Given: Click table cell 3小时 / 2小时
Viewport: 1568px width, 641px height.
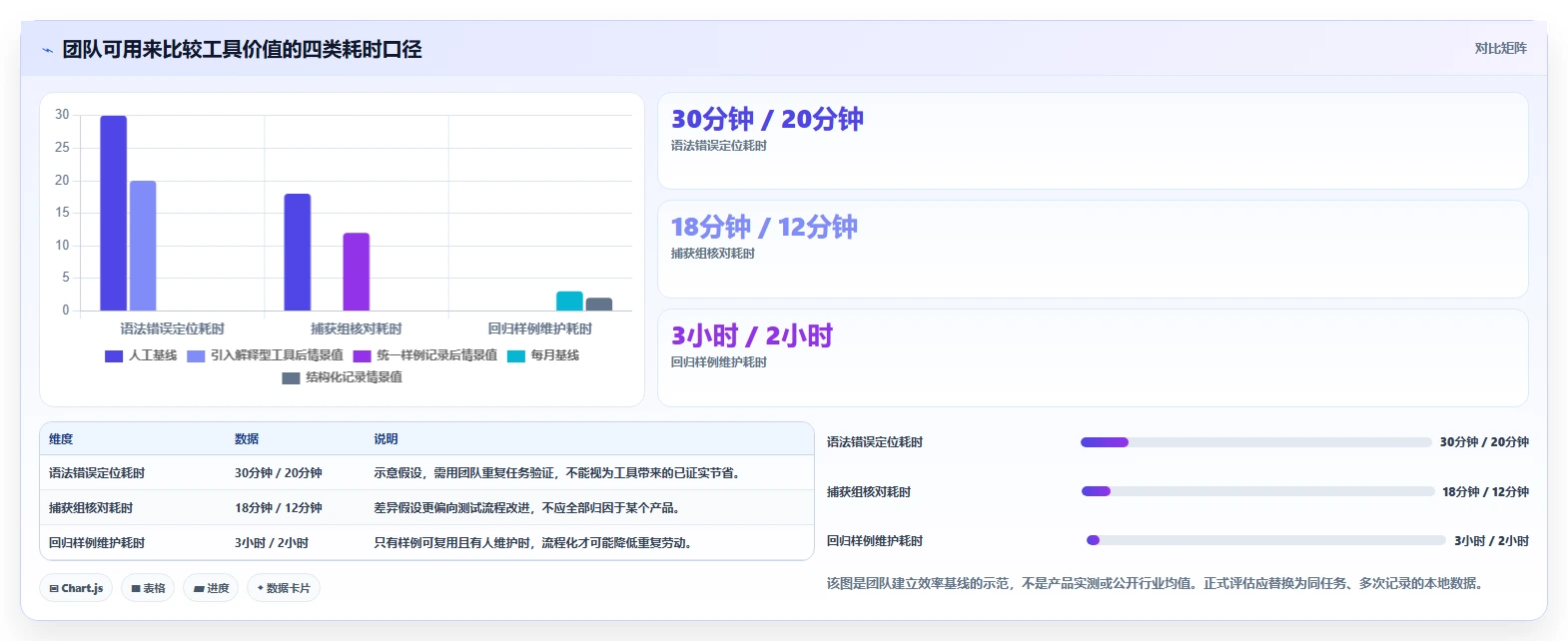Looking at the screenshot, I should (x=272, y=543).
